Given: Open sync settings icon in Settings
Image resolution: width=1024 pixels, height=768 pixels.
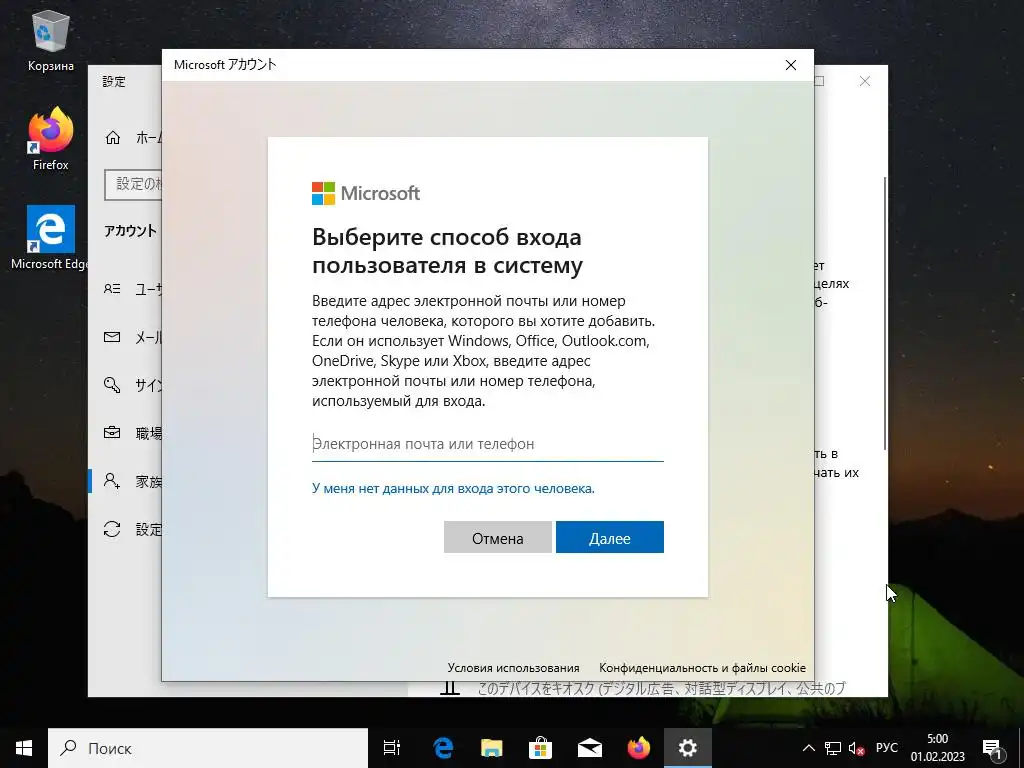Looking at the screenshot, I should point(112,529).
